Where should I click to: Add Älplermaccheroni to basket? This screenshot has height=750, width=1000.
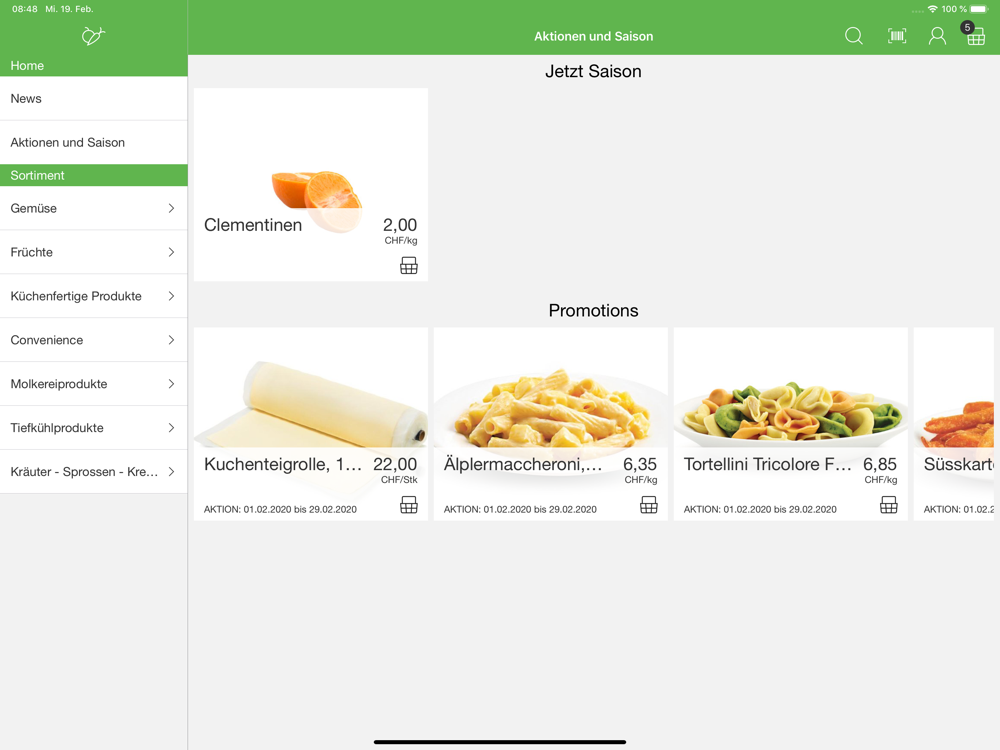click(649, 505)
